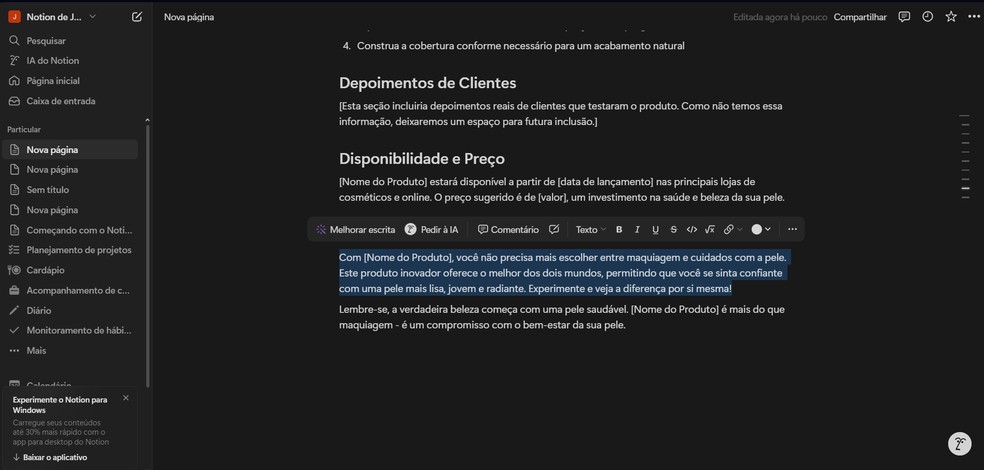The image size is (984, 470).
Task: Click the Página inicial house icon
Action: coord(14,81)
